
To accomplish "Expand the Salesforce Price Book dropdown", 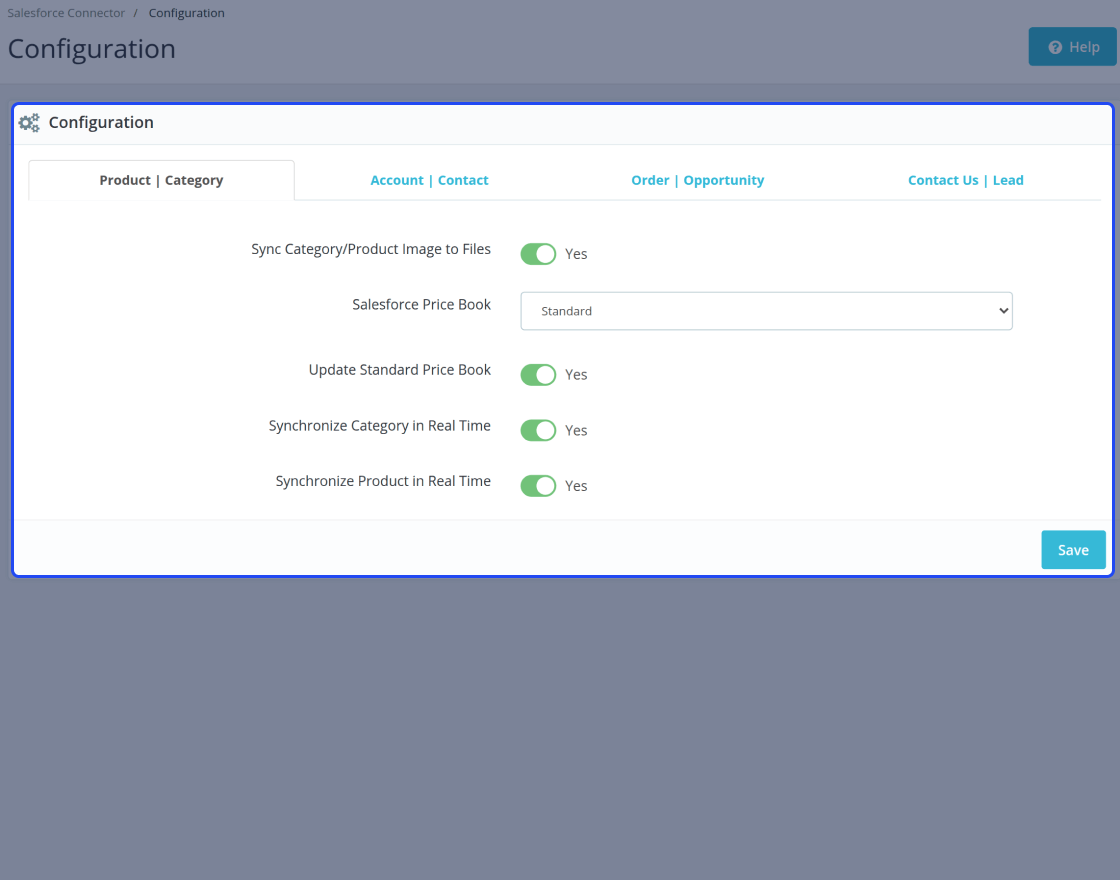I will pos(766,311).
